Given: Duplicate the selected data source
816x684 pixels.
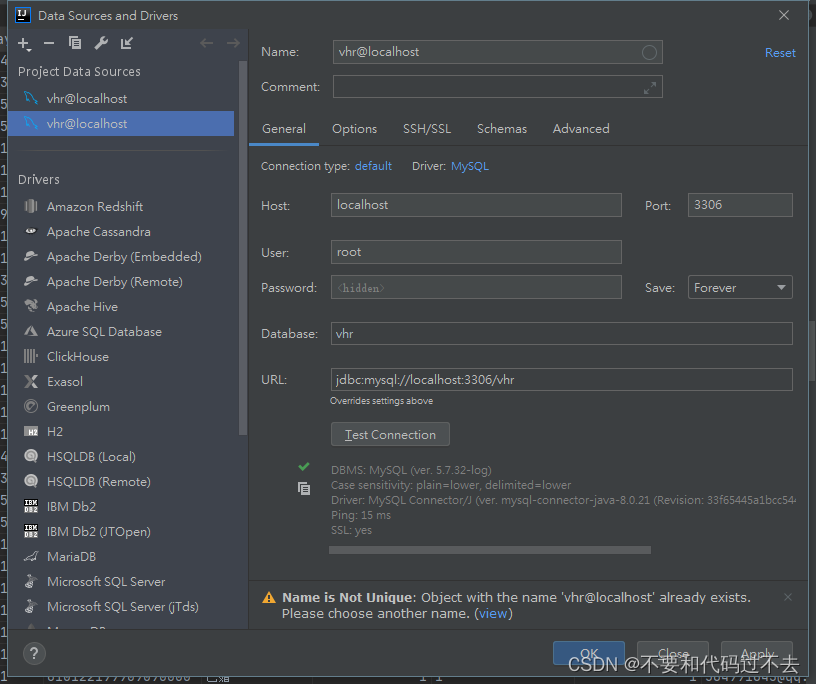Looking at the screenshot, I should [x=74, y=44].
